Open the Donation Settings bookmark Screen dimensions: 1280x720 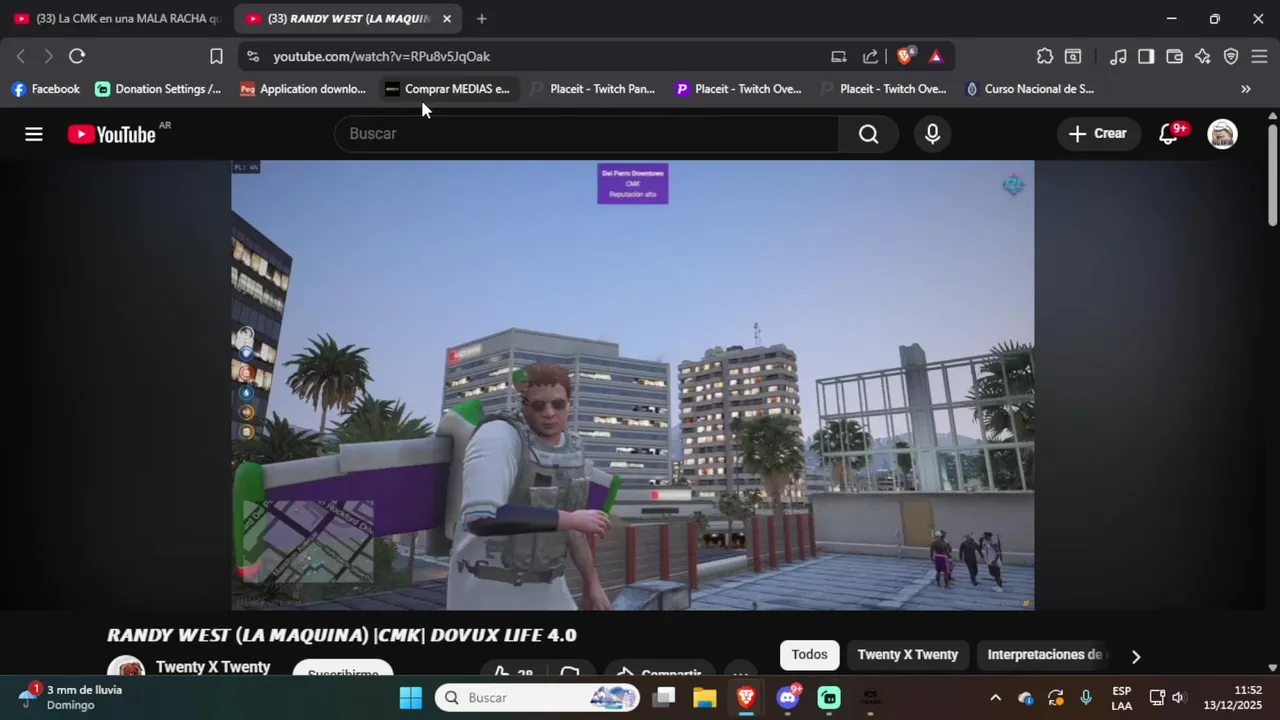[x=158, y=89]
